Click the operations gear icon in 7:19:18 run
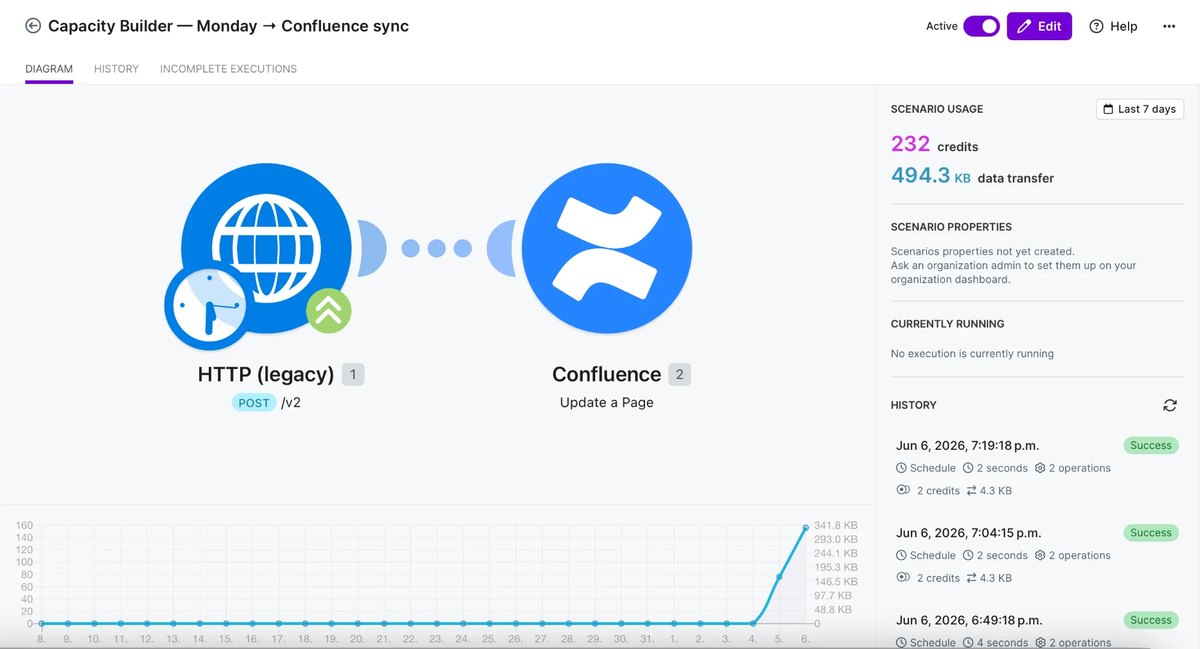1200x649 pixels. click(1040, 468)
